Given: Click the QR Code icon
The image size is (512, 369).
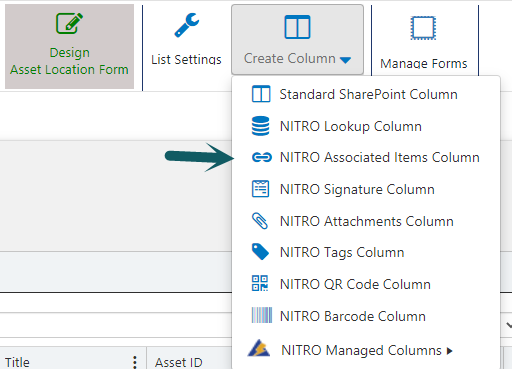Looking at the screenshot, I should (x=260, y=283).
